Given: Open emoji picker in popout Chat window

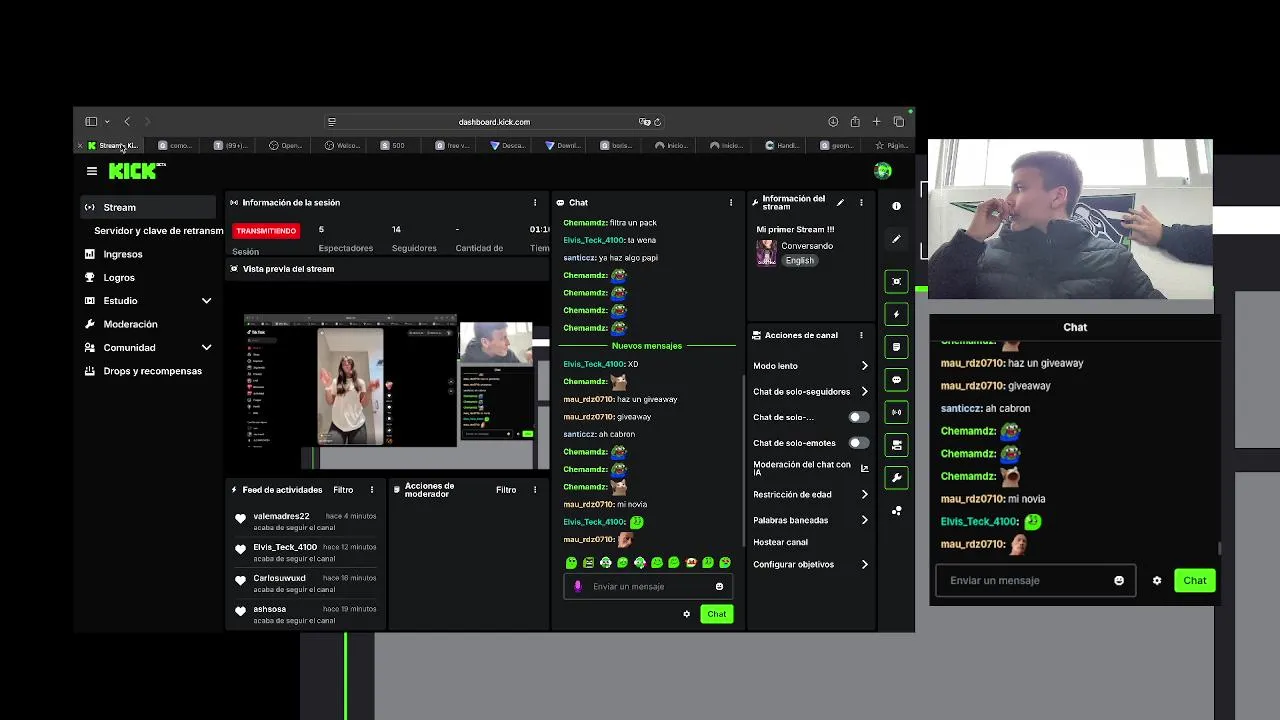Looking at the screenshot, I should coord(1119,581).
